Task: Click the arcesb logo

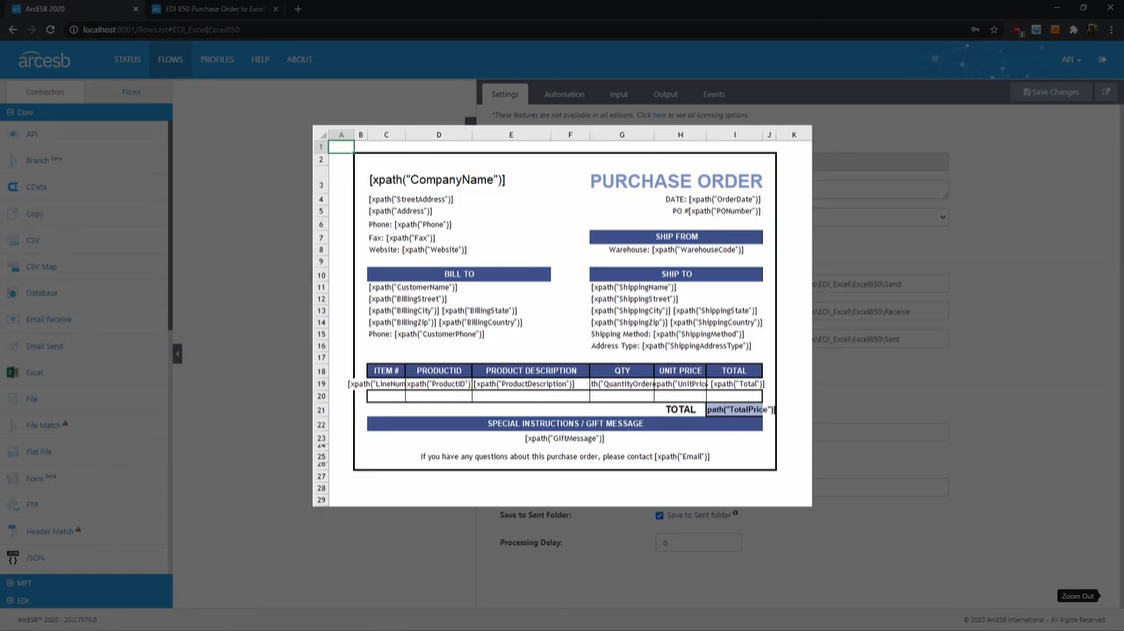Action: click(x=44, y=60)
